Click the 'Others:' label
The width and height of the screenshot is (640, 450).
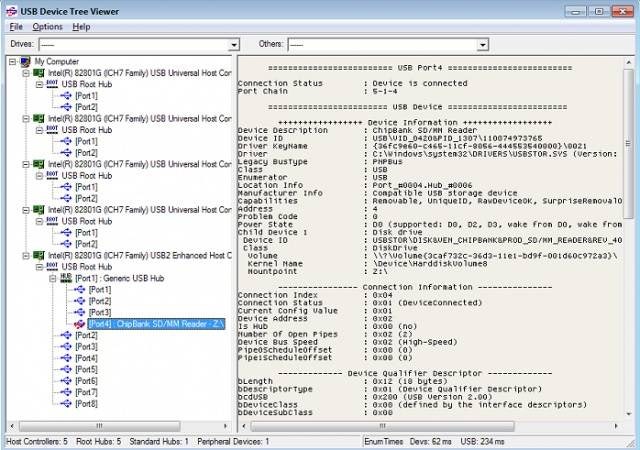coord(271,44)
